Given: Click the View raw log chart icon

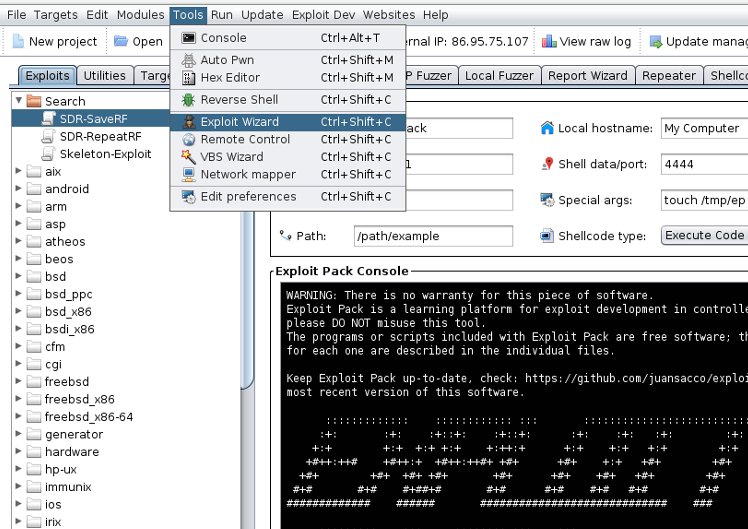Looking at the screenshot, I should pyautogui.click(x=549, y=41).
